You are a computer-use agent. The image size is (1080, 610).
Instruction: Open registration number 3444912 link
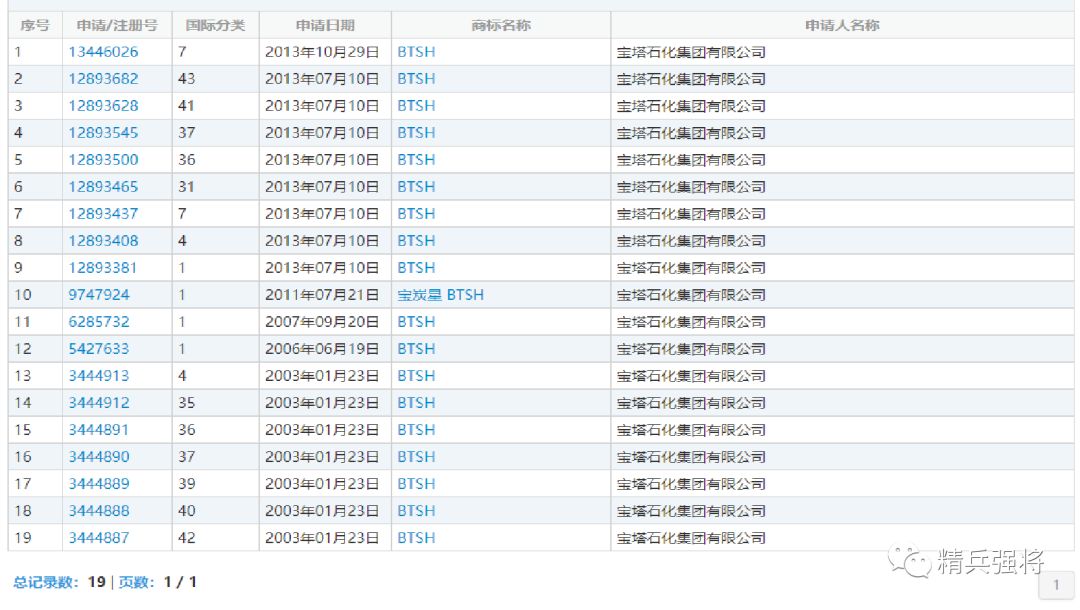[x=98, y=402]
